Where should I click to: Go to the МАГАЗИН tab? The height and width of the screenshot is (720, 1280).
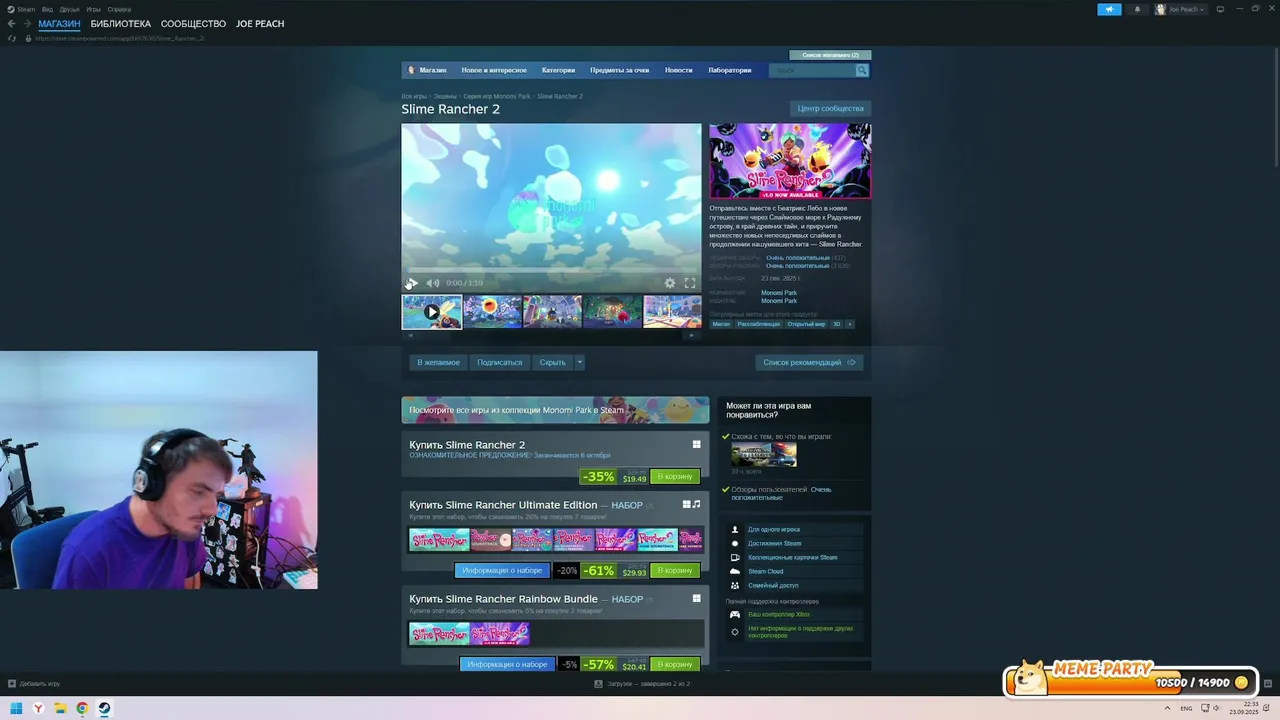pos(59,24)
